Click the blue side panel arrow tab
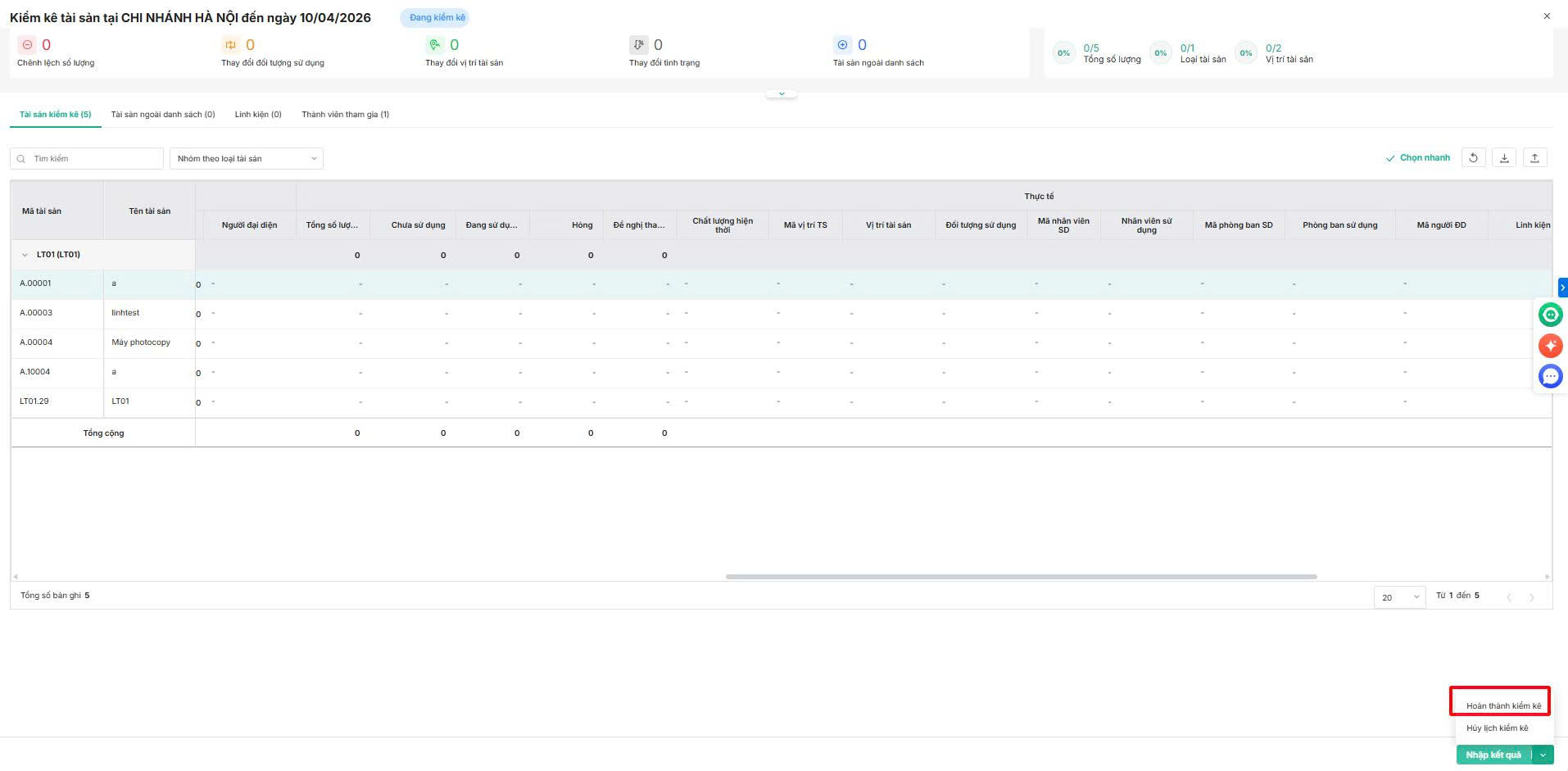1568x771 pixels. [1562, 288]
